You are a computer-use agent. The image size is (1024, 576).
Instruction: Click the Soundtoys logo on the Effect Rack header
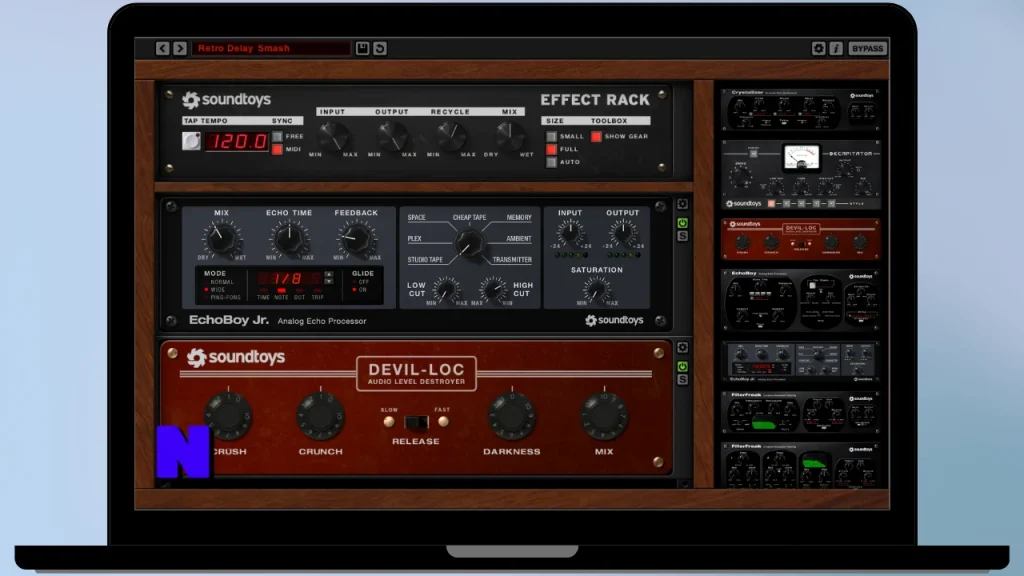pos(226,100)
